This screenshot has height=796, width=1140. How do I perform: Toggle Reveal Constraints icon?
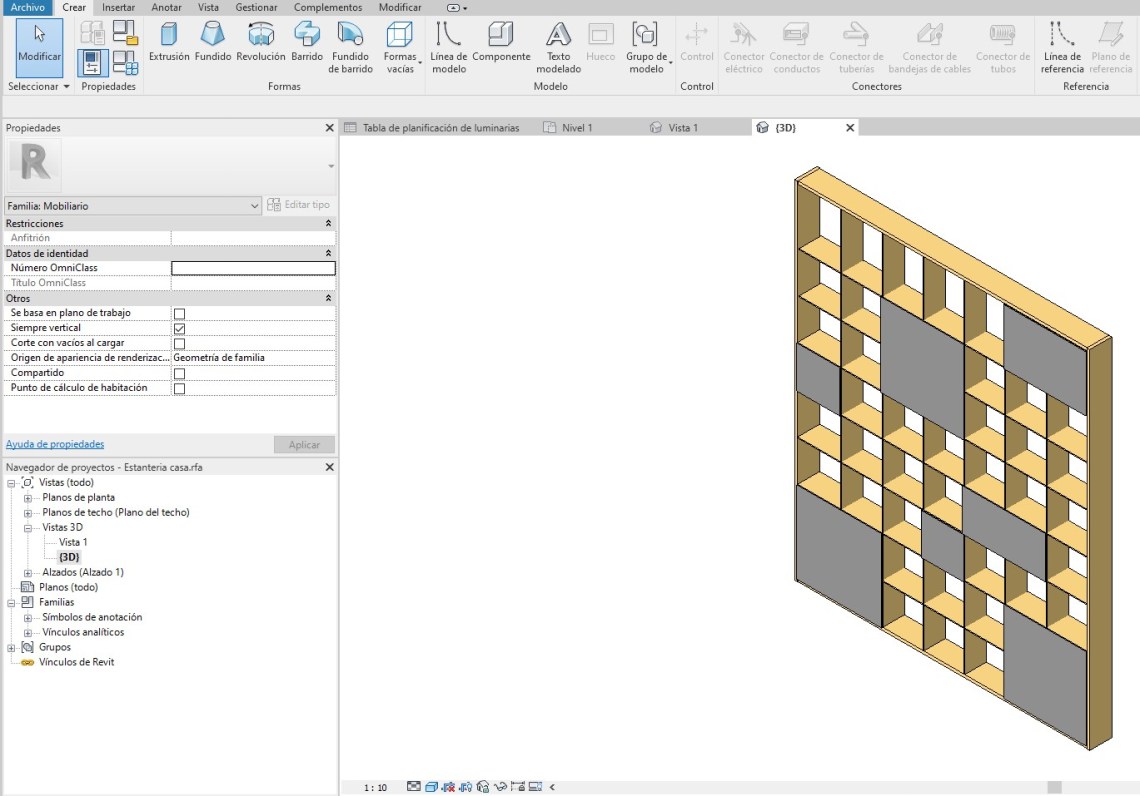pyautogui.click(x=518, y=787)
